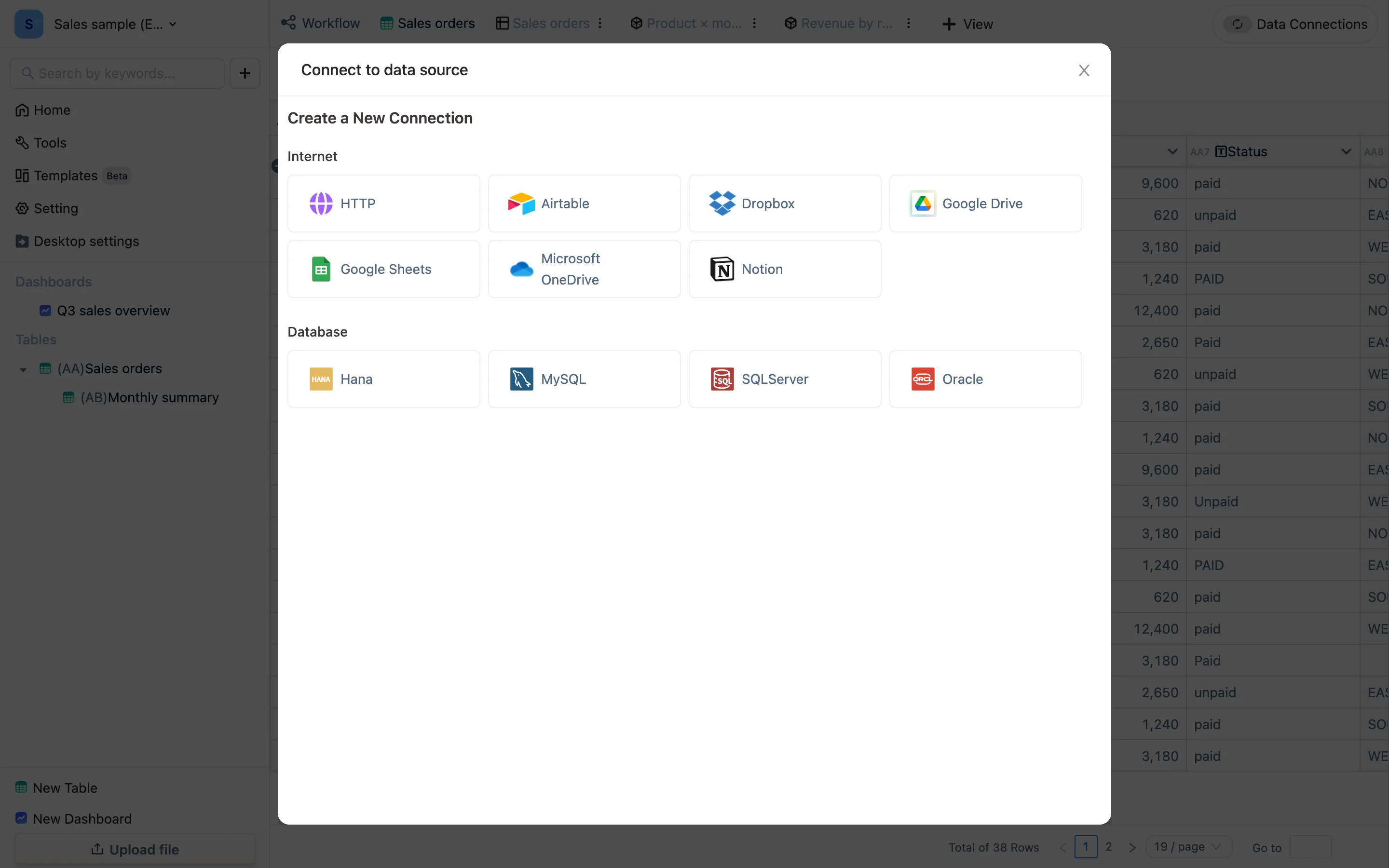Open the options menu for Product × mo... view
Screen dimensions: 1389x868
click(x=754, y=23)
